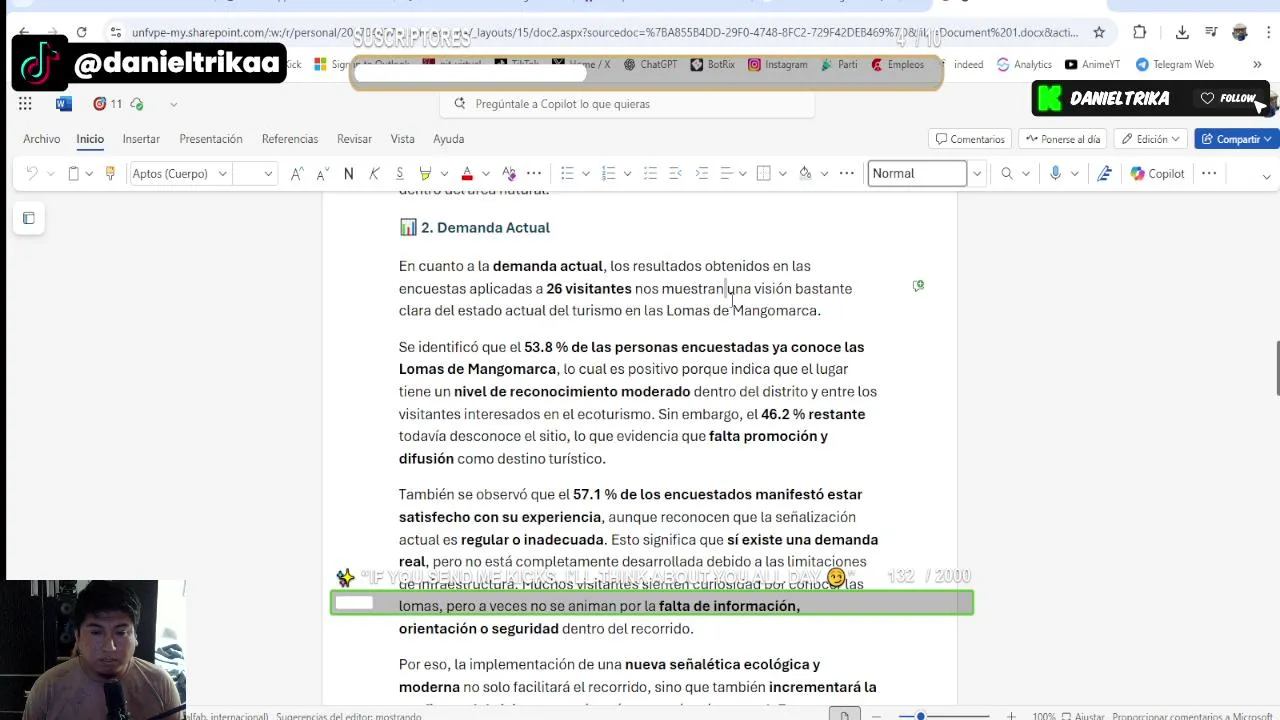Apply red font color

(x=467, y=174)
